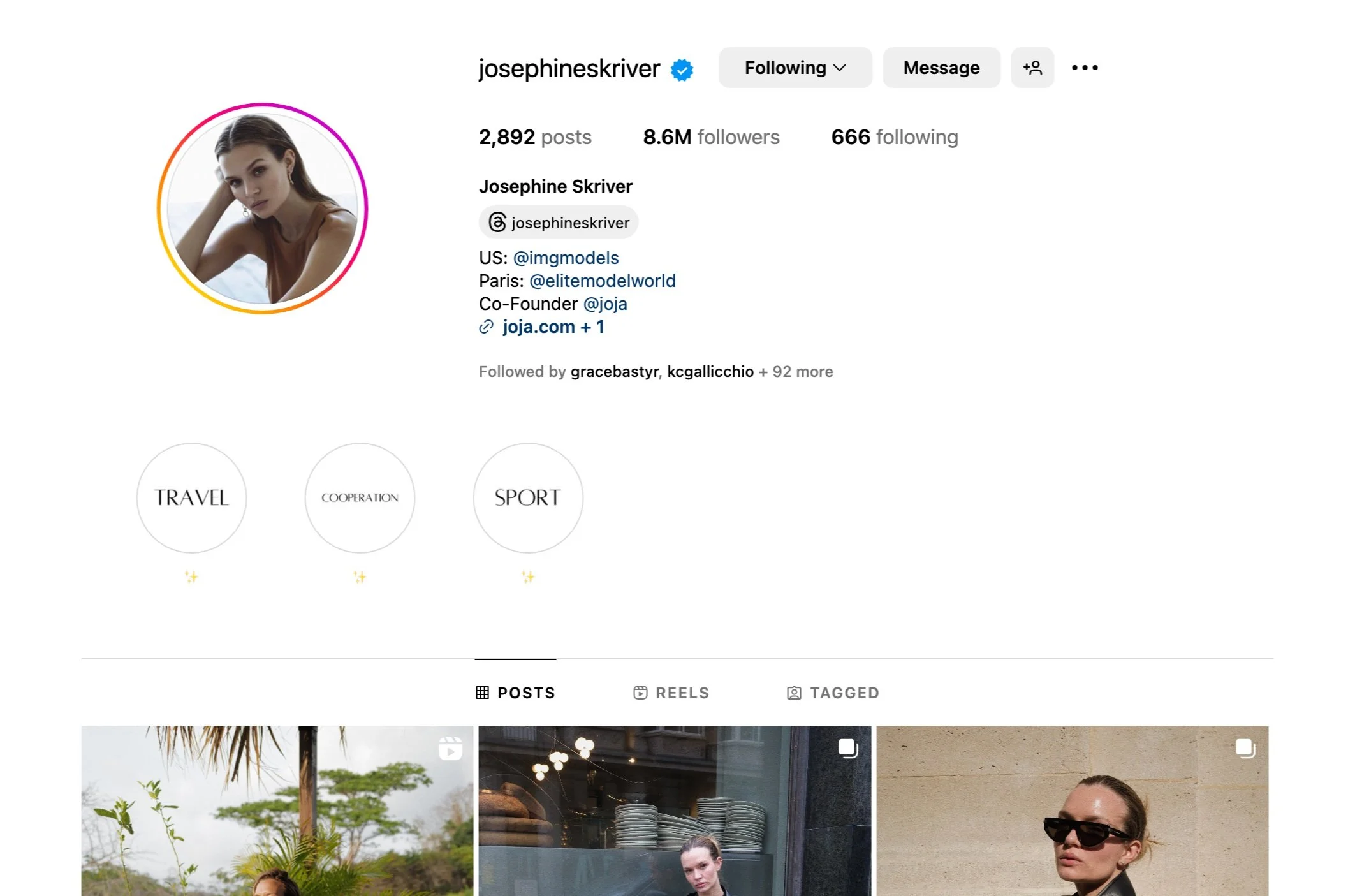
Task: Switch to the TAGGED tab
Action: [x=833, y=693]
